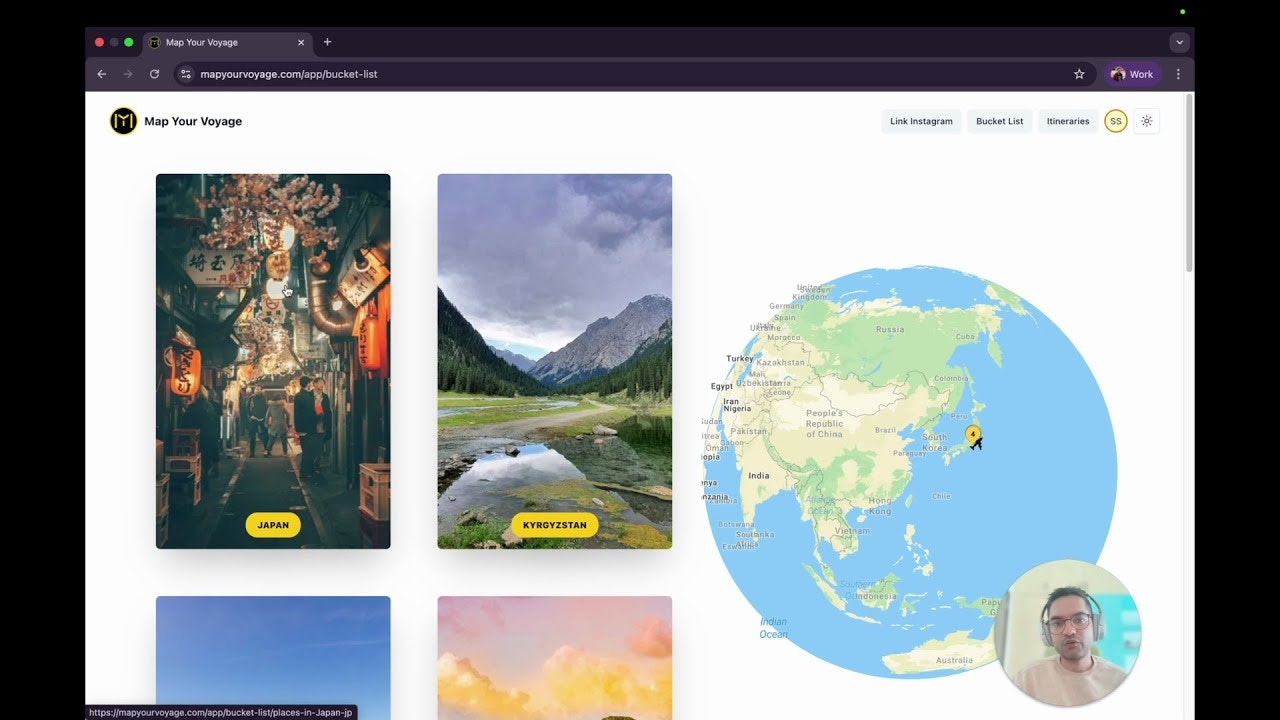The width and height of the screenshot is (1280, 720).
Task: Click the Link Instagram button
Action: point(920,121)
